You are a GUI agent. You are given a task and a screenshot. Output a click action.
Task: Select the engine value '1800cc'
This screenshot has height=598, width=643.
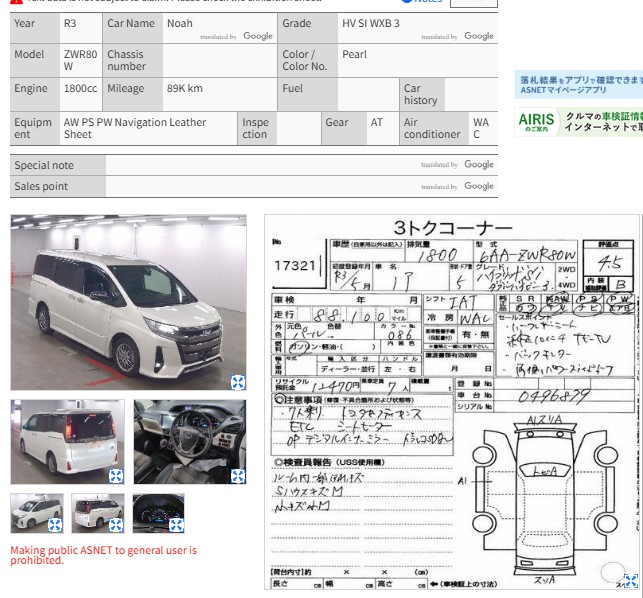tap(80, 88)
